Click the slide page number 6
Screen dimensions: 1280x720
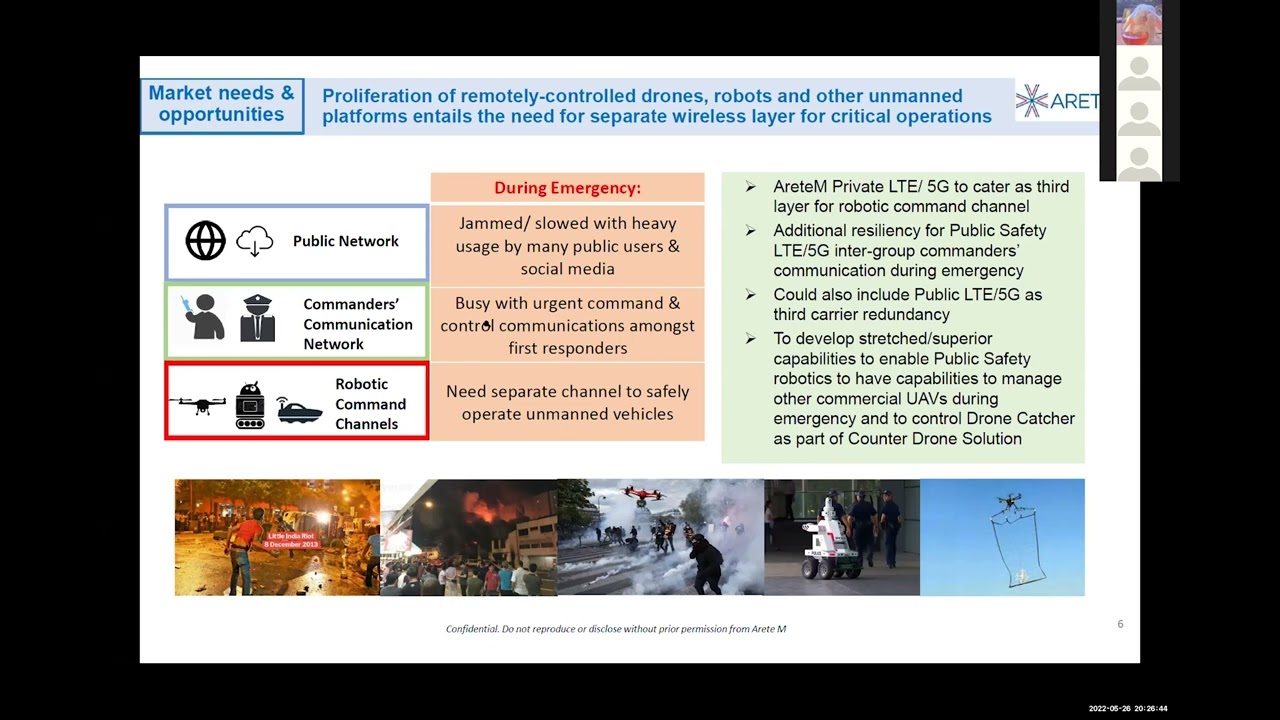(1120, 624)
